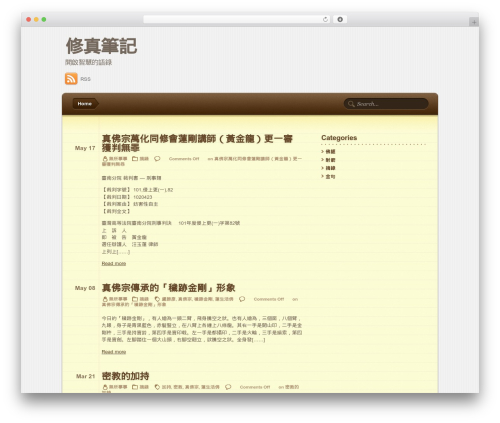Image resolution: width=500 pixels, height=423 pixels.
Task: Maximize the browser window with green button
Action: pyautogui.click(x=44, y=20)
